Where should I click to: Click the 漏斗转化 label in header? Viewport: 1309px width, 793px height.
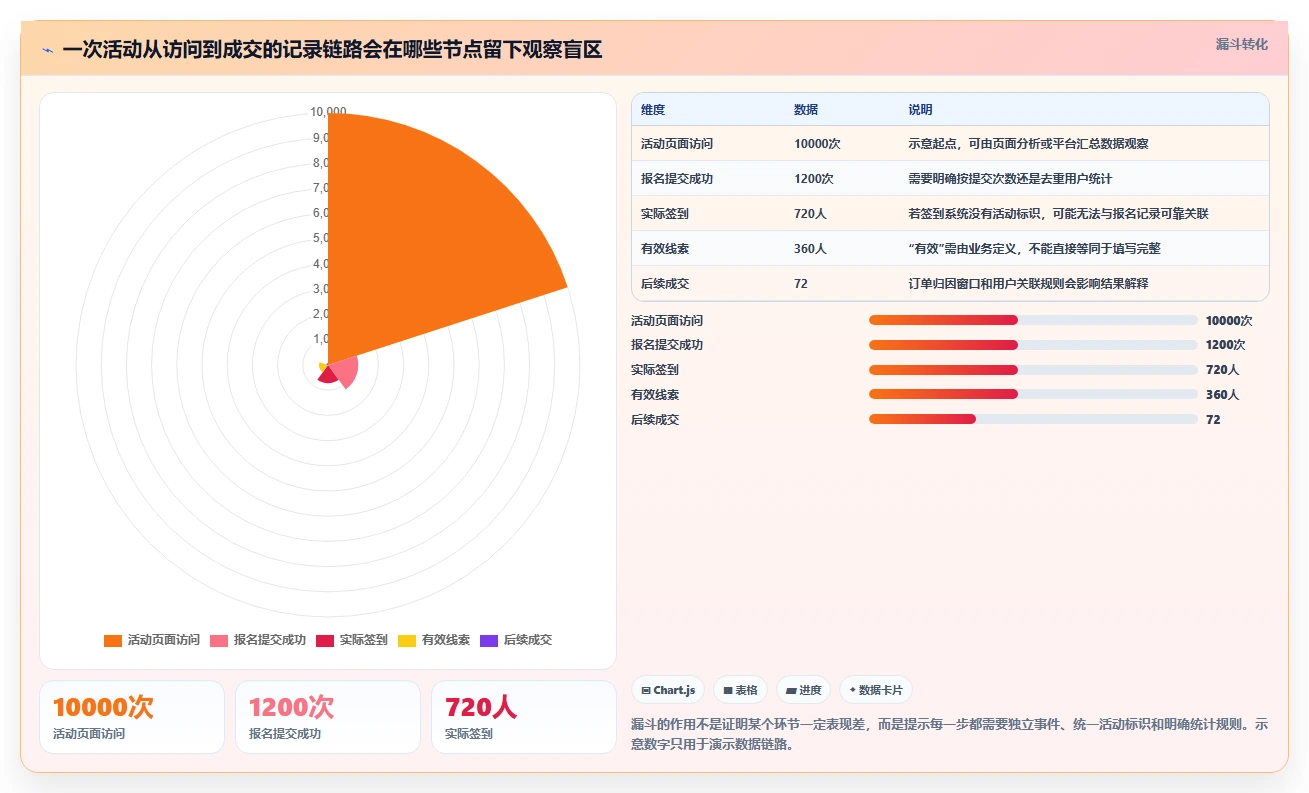[x=1242, y=44]
